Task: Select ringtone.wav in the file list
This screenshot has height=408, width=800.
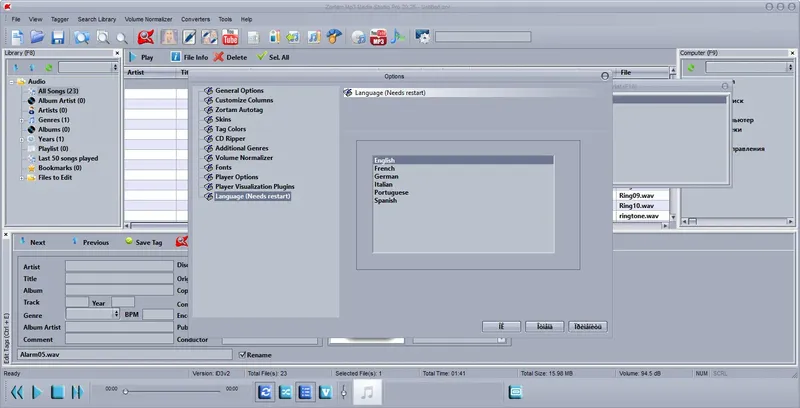Action: pos(639,216)
